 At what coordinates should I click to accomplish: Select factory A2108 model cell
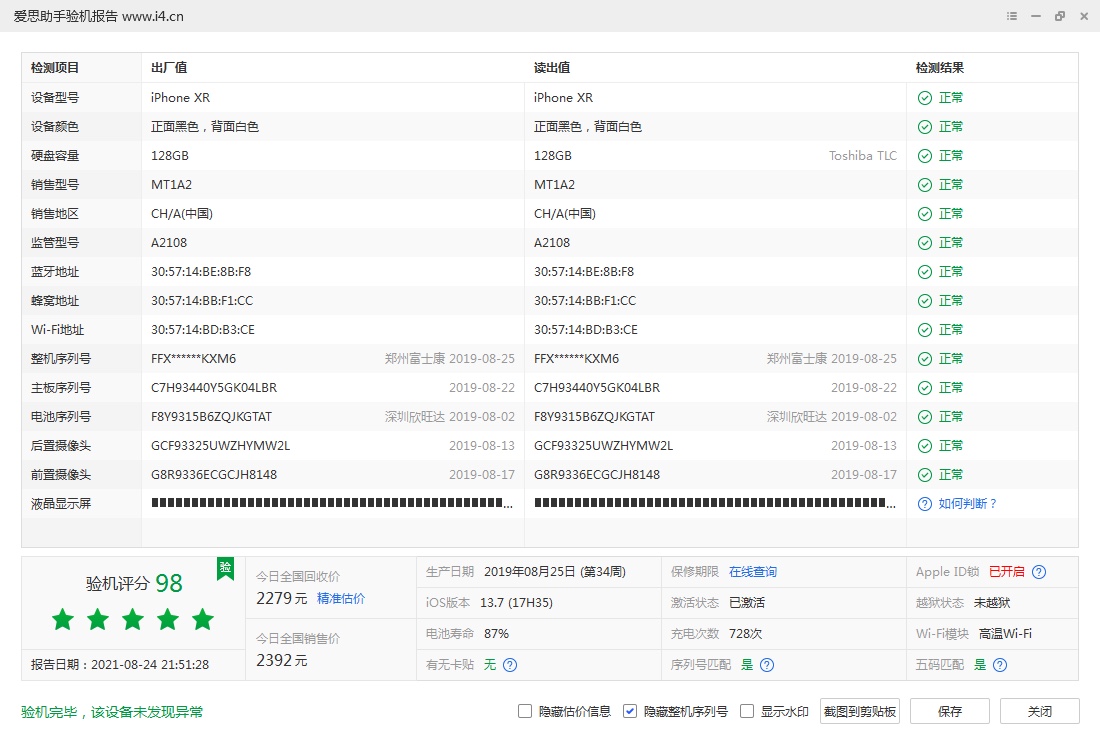click(169, 243)
